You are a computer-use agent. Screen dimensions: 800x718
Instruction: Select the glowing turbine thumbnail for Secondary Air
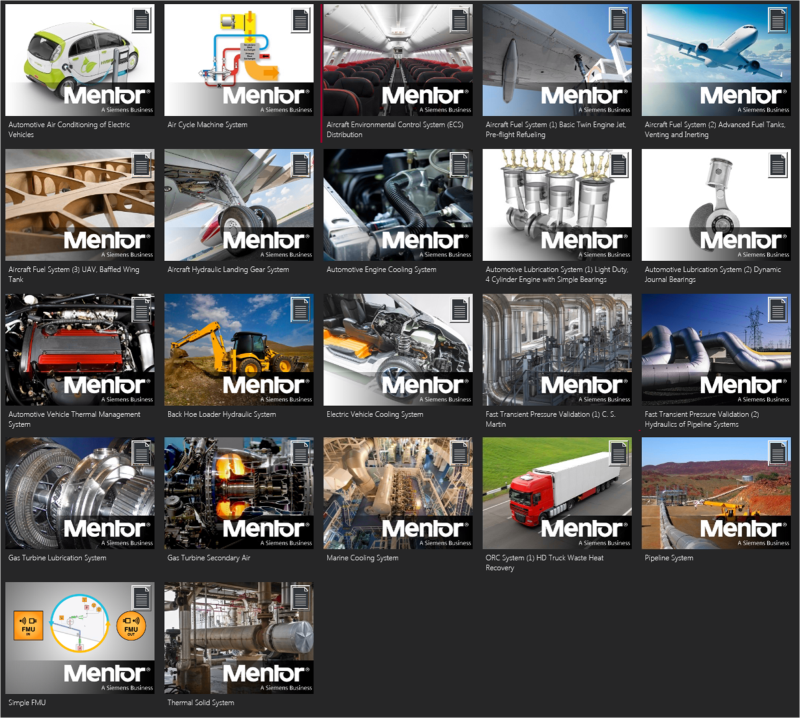pyautogui.click(x=239, y=493)
